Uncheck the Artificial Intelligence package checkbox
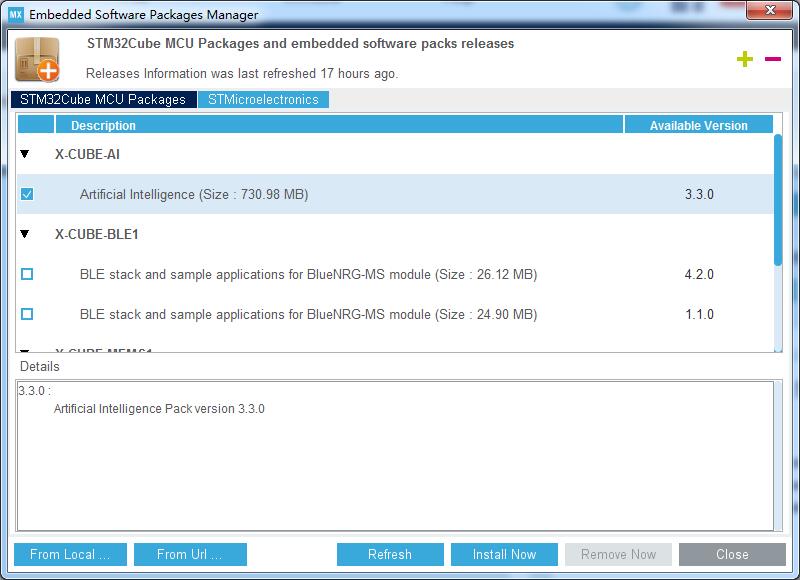The width and height of the screenshot is (800, 580). coord(27,194)
